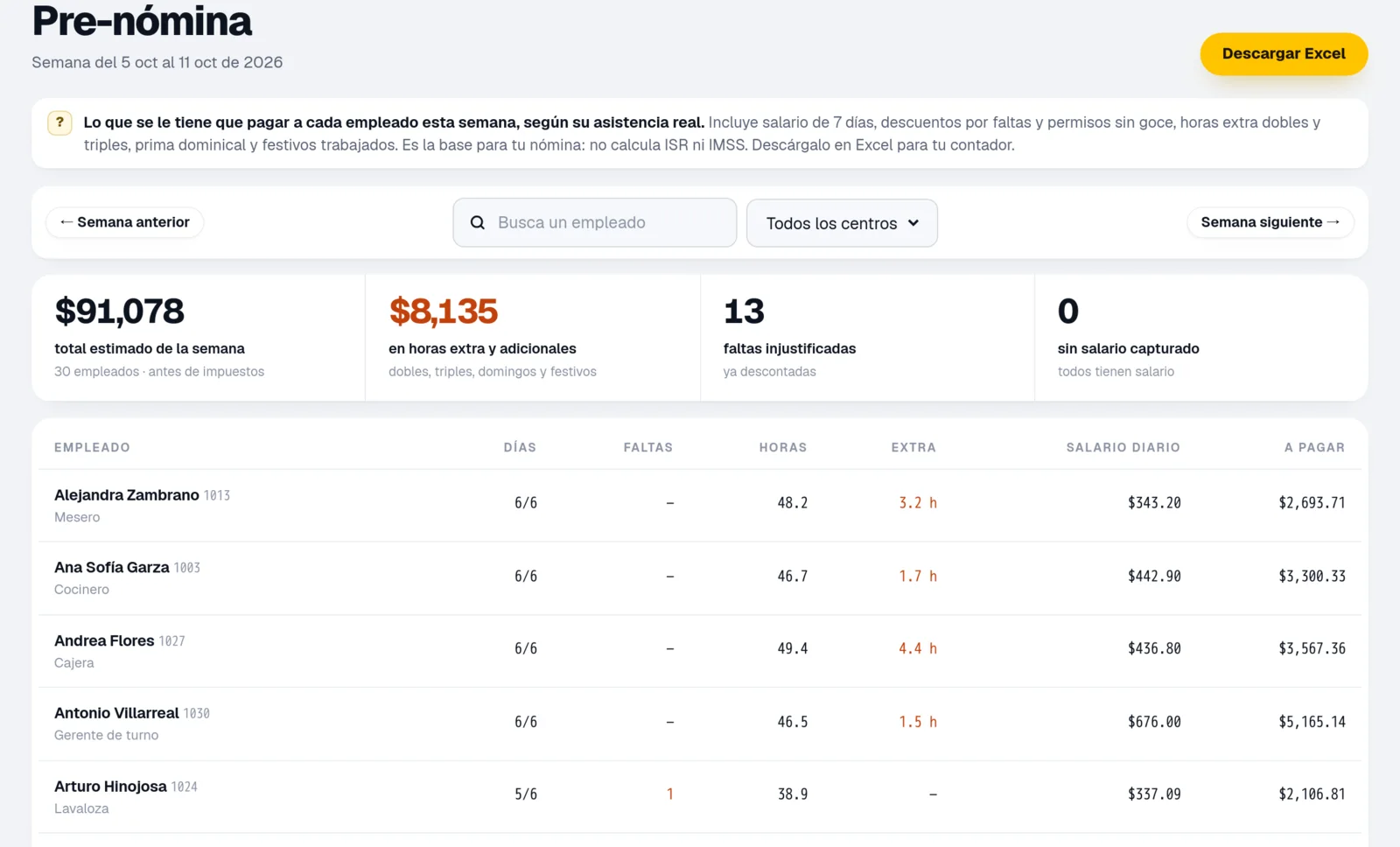Click the SALARIO DIARIO column header
The image size is (1400, 847).
pyautogui.click(x=1123, y=447)
